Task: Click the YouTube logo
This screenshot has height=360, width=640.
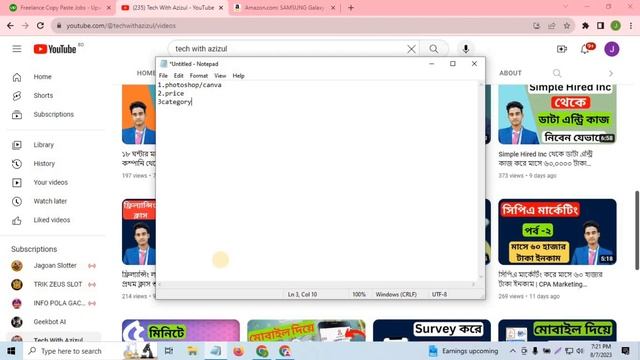Action: click(x=55, y=49)
